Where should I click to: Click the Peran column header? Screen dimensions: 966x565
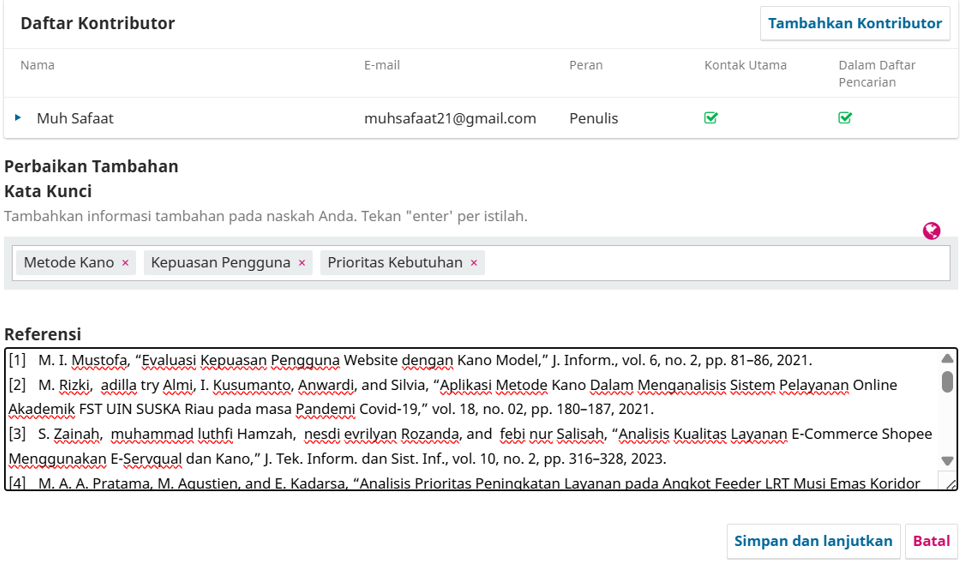click(x=585, y=65)
